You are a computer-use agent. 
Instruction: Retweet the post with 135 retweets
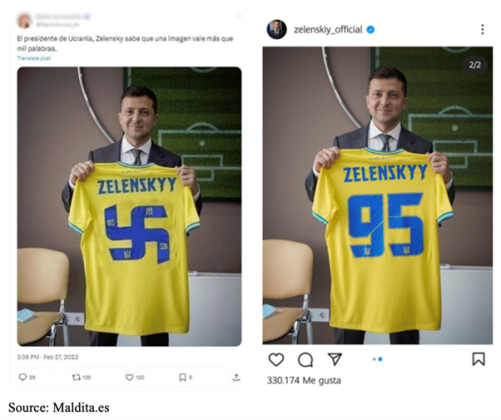pos(76,377)
